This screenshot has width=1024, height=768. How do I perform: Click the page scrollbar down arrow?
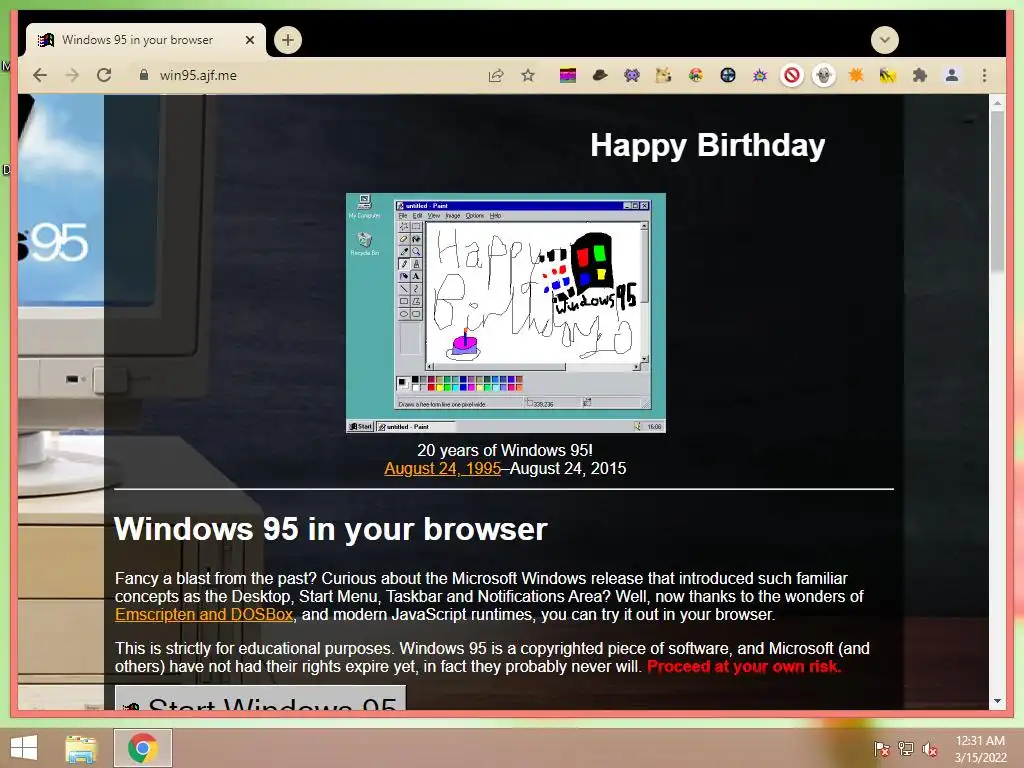pyautogui.click(x=997, y=701)
